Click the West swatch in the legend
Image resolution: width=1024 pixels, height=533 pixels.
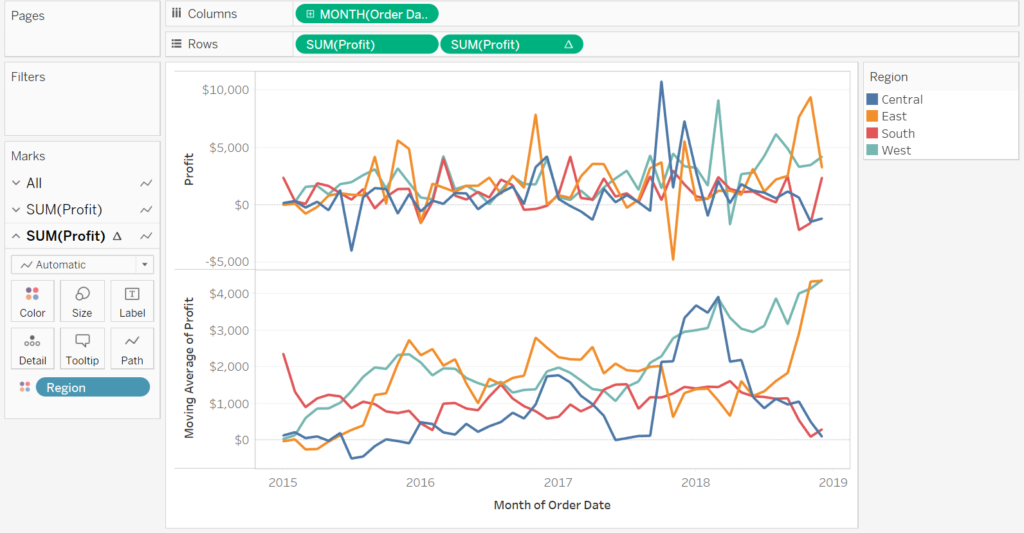click(872, 150)
